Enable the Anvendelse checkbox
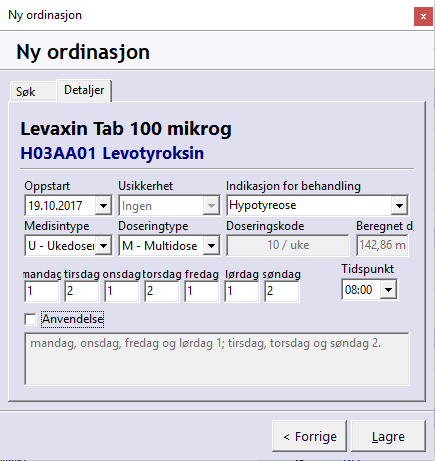The width and height of the screenshot is (435, 461). [x=30, y=319]
